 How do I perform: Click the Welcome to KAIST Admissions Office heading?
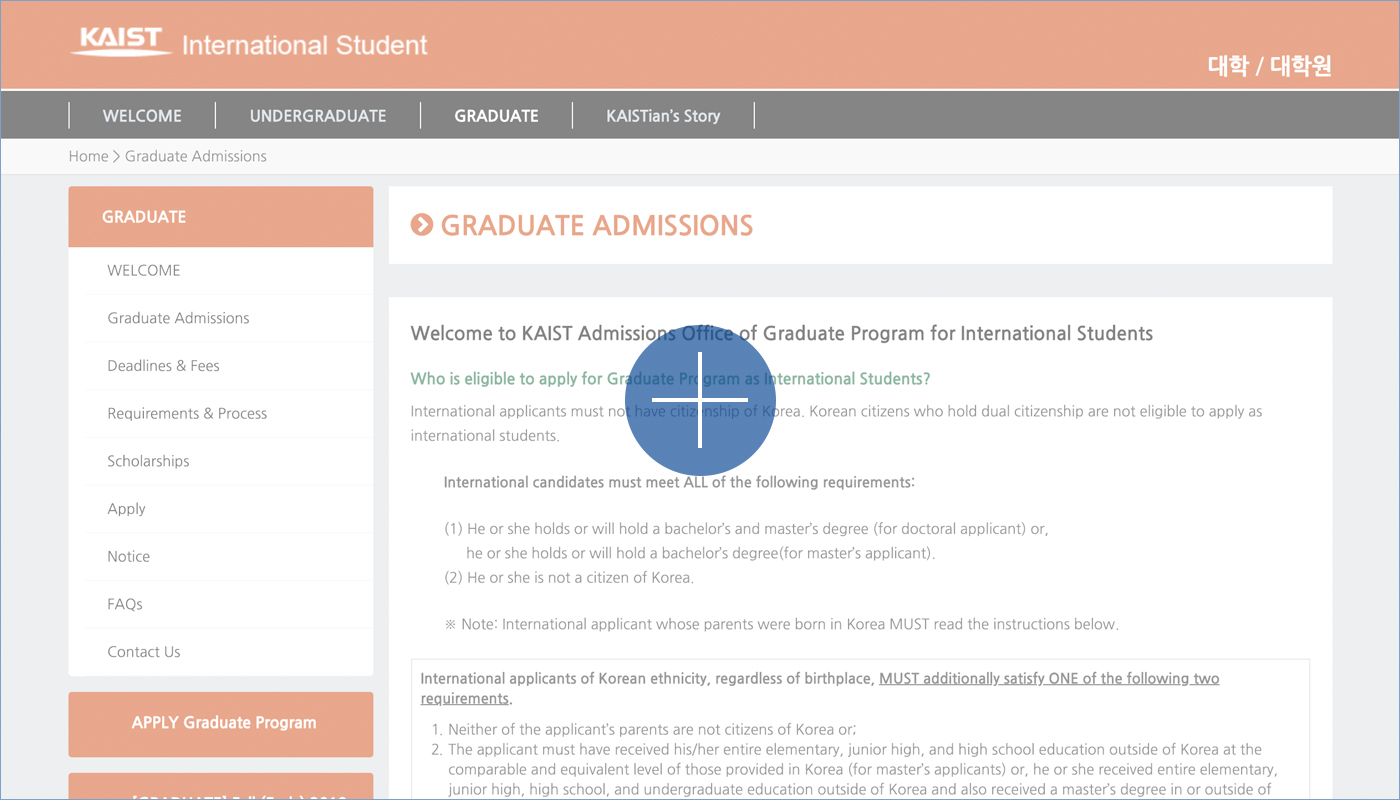coord(782,334)
